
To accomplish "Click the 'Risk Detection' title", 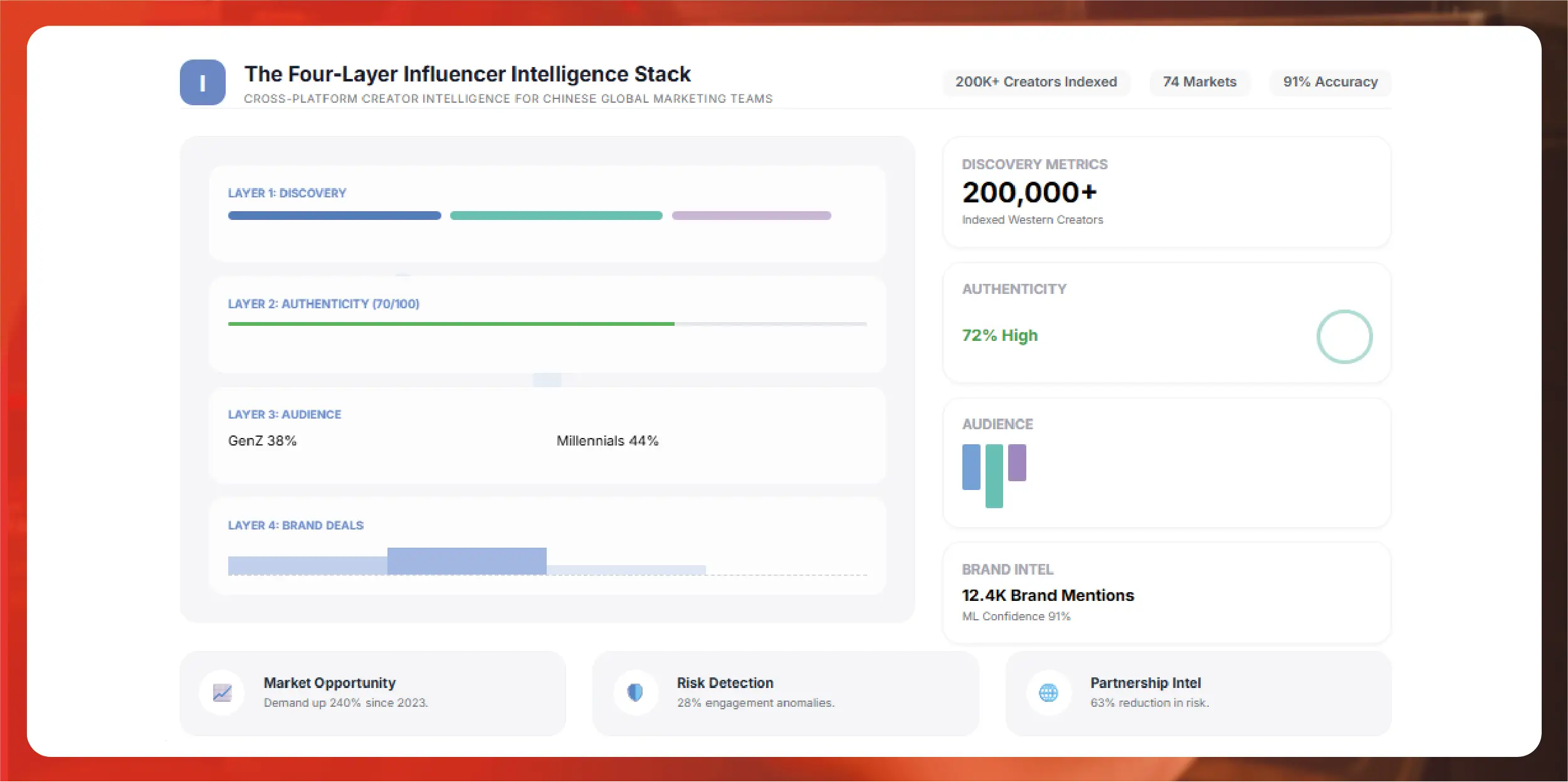I will coord(725,683).
